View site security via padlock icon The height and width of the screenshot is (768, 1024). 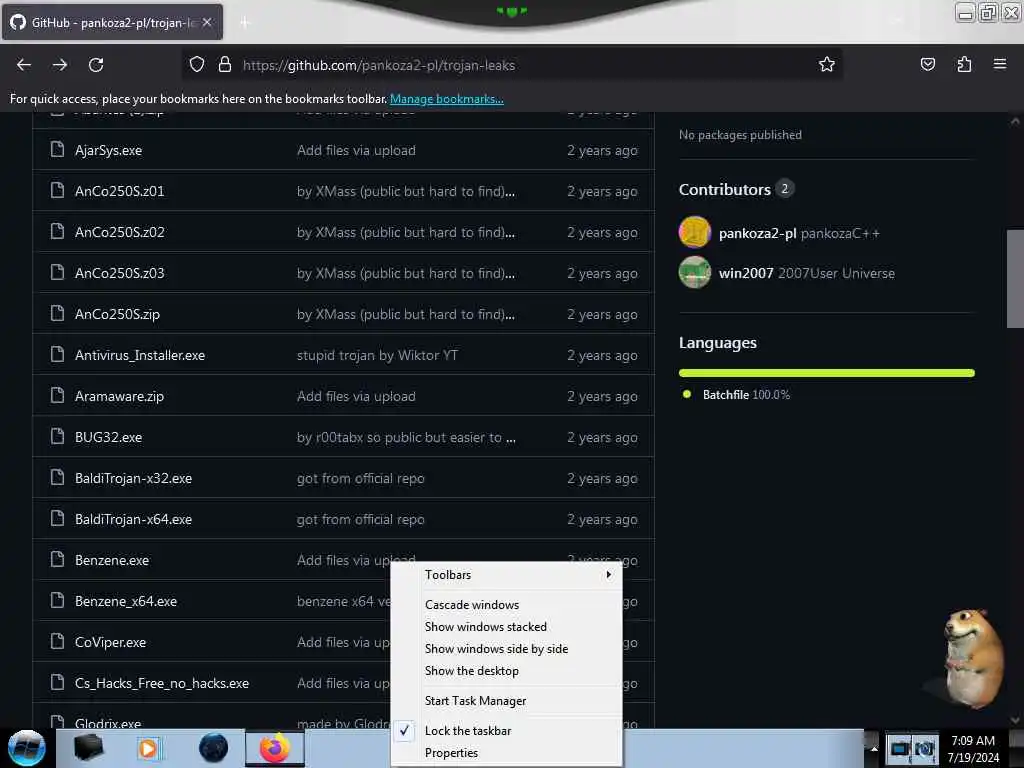(225, 65)
